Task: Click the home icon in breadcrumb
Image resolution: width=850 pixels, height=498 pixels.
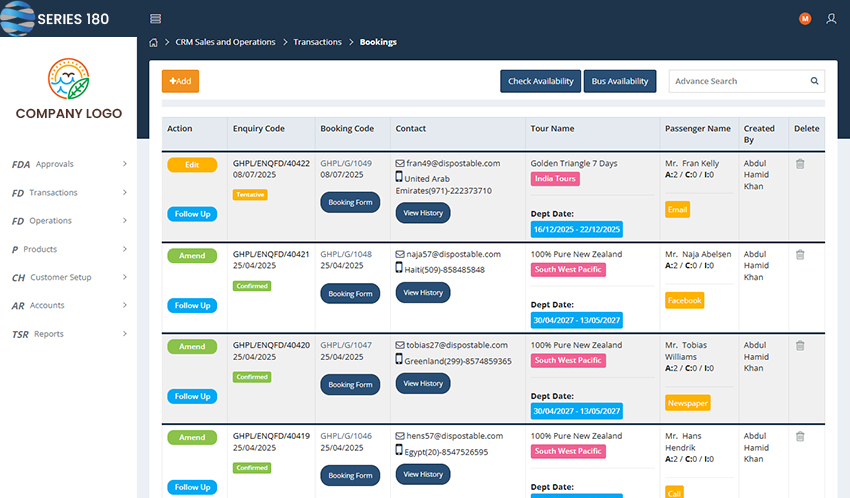Action: point(153,42)
